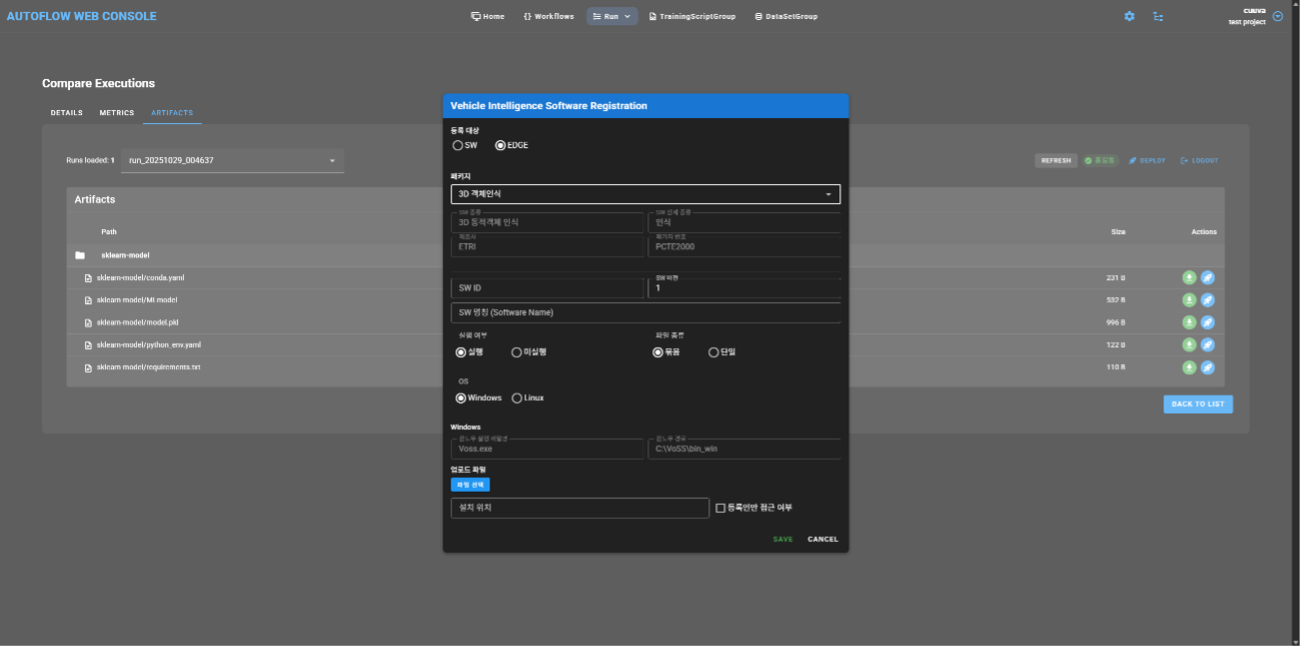
Task: Click the rocket deploy icon for python_env.yaml
Action: pyautogui.click(x=1207, y=345)
